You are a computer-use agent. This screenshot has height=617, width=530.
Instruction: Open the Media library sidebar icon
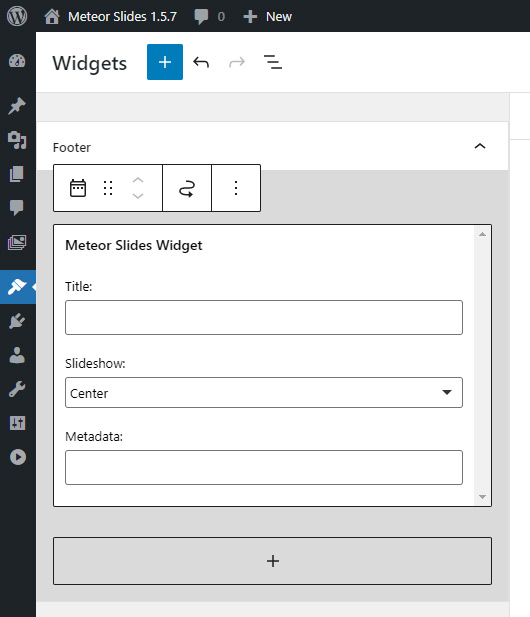(17, 140)
